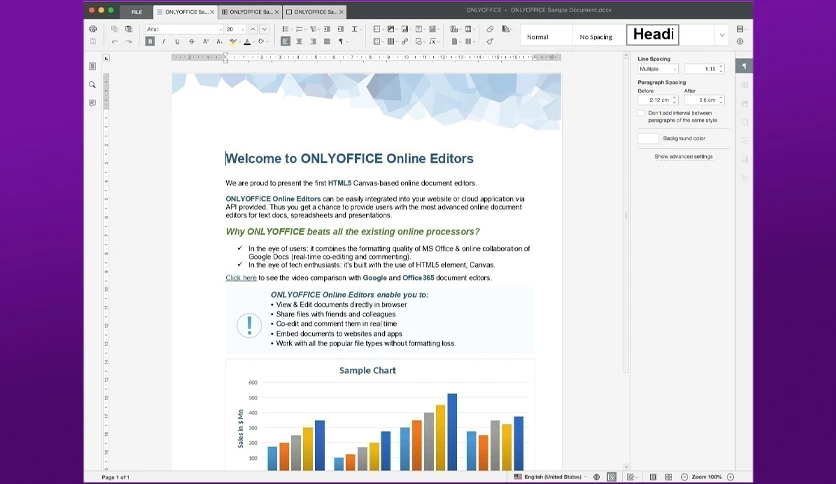Apply the font color button
The height and width of the screenshot is (484, 836).
click(247, 41)
